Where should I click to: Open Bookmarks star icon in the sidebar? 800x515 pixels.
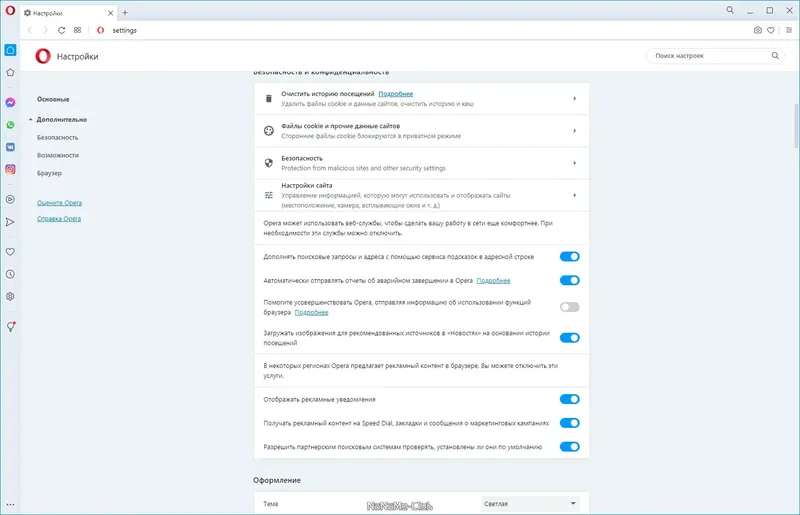pyautogui.click(x=10, y=72)
